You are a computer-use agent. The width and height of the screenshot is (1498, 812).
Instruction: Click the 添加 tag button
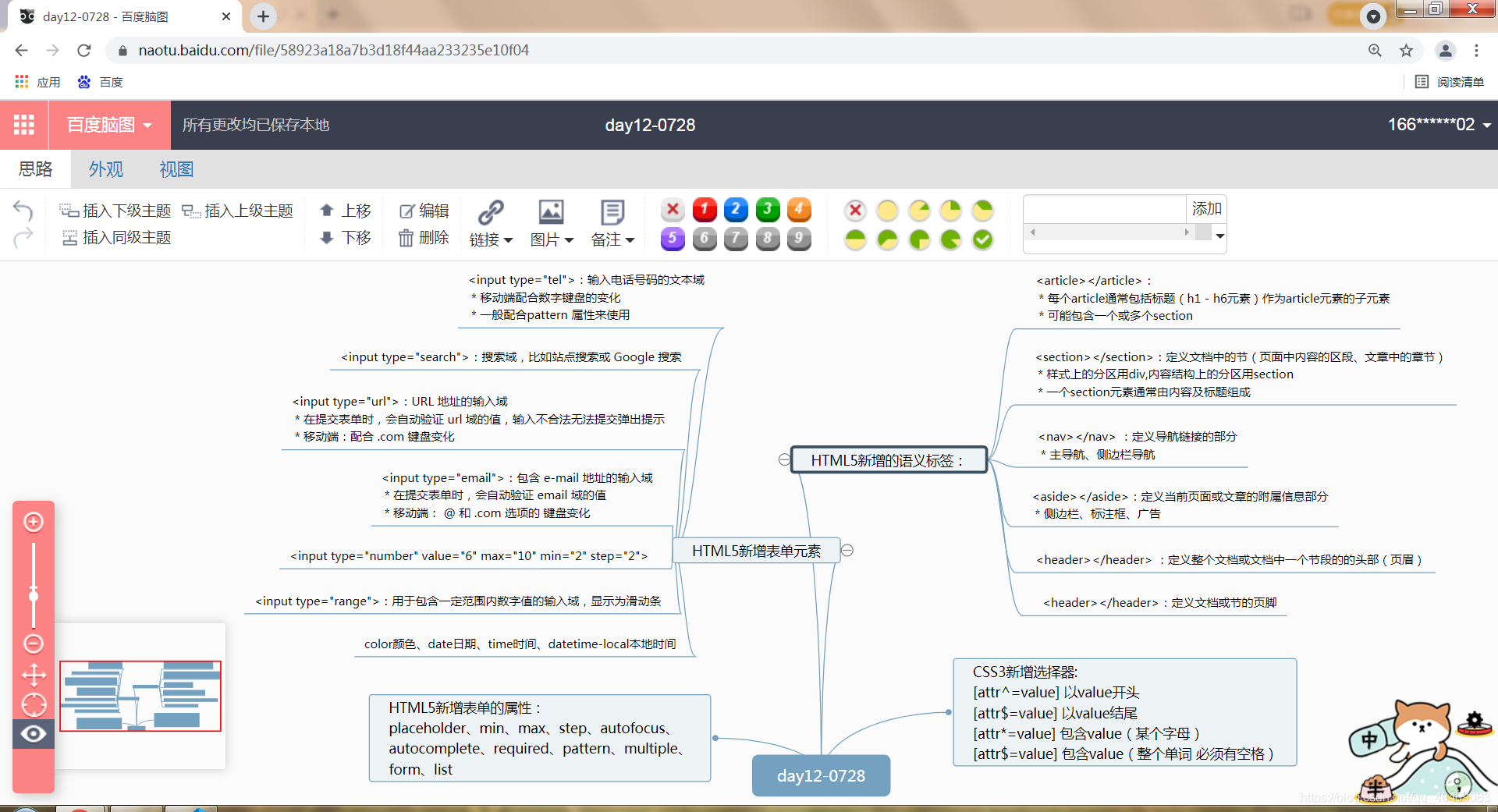[x=1206, y=209]
